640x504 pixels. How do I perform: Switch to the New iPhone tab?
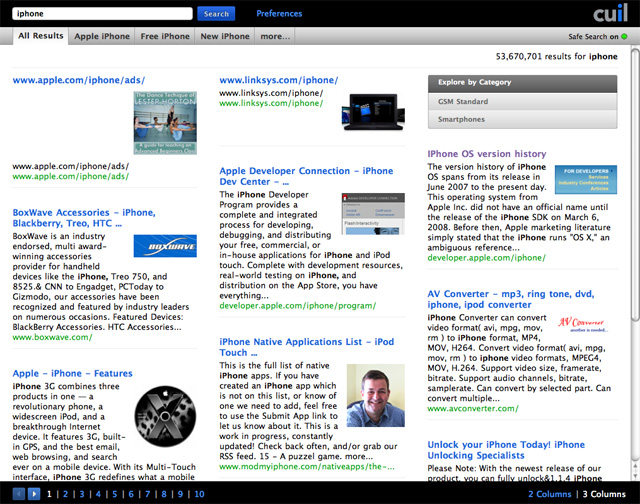pos(225,36)
